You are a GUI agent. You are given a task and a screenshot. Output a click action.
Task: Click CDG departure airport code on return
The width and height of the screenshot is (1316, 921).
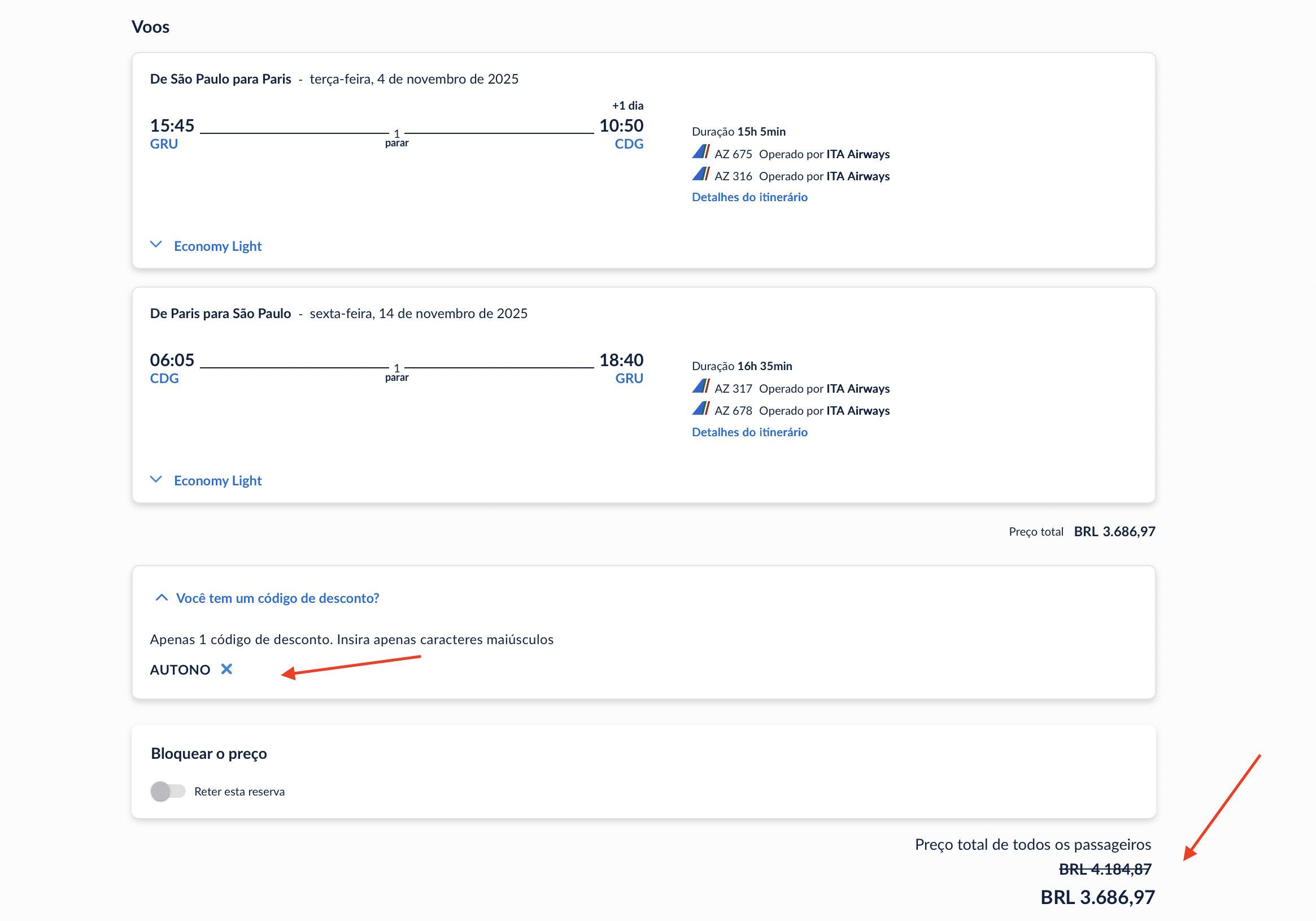pos(164,379)
